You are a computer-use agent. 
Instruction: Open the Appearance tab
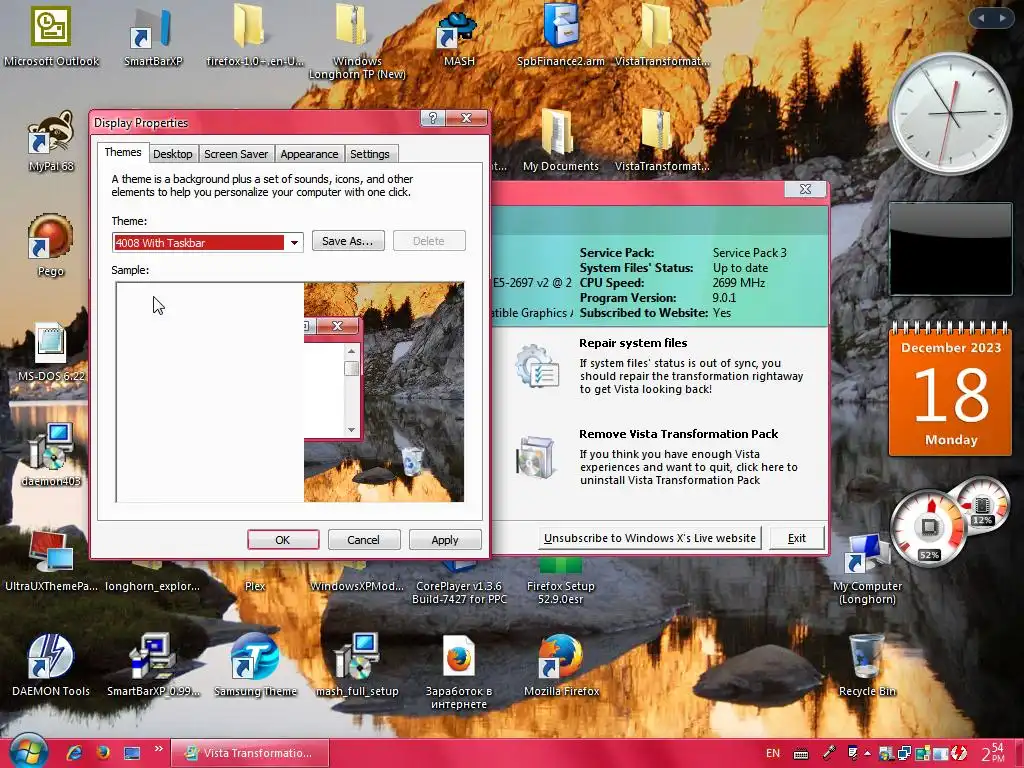pos(309,154)
